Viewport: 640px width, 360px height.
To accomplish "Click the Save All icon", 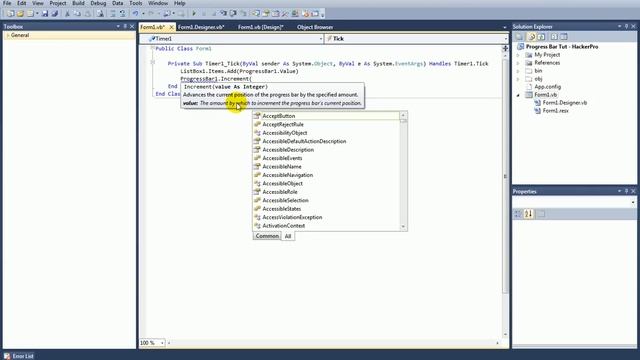I will coord(55,13).
